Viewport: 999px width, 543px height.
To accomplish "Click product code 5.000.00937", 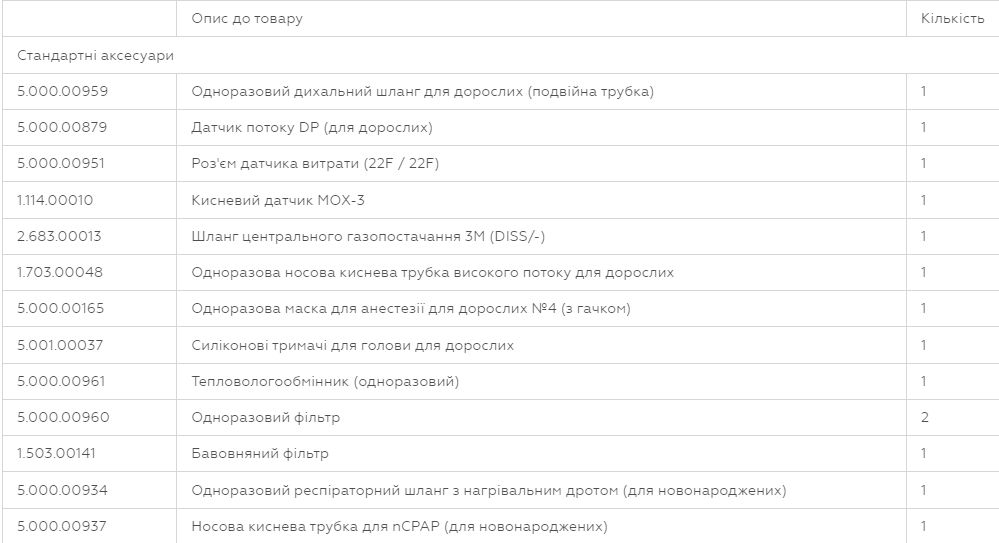I will coord(62,526).
